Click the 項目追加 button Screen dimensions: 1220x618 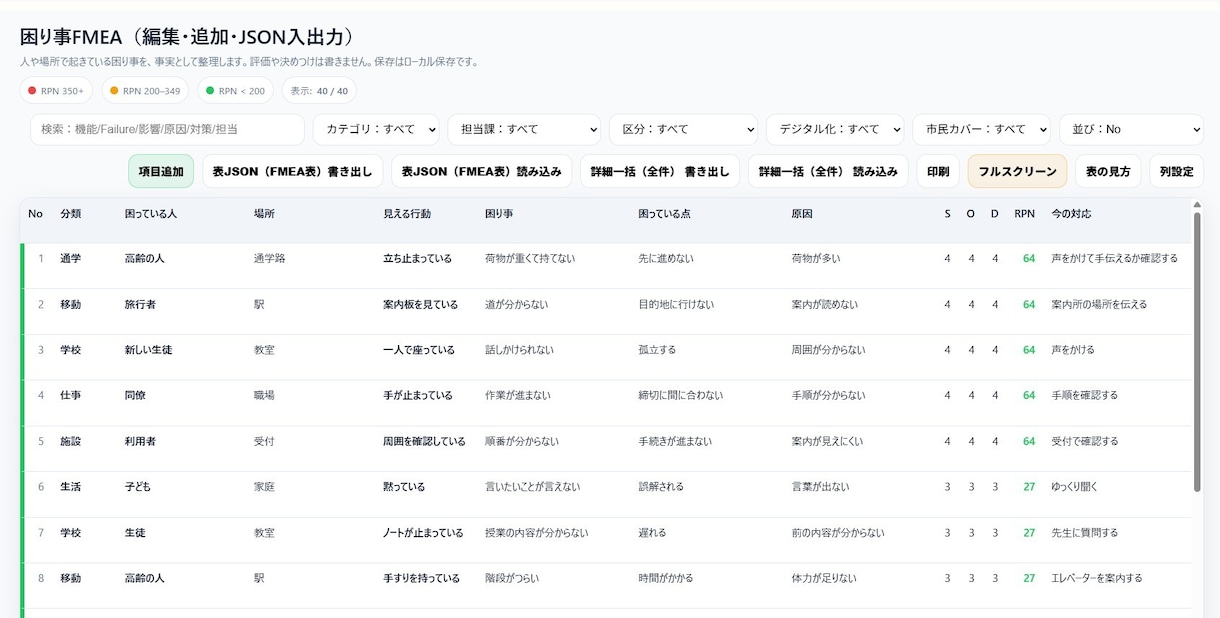[x=161, y=171]
